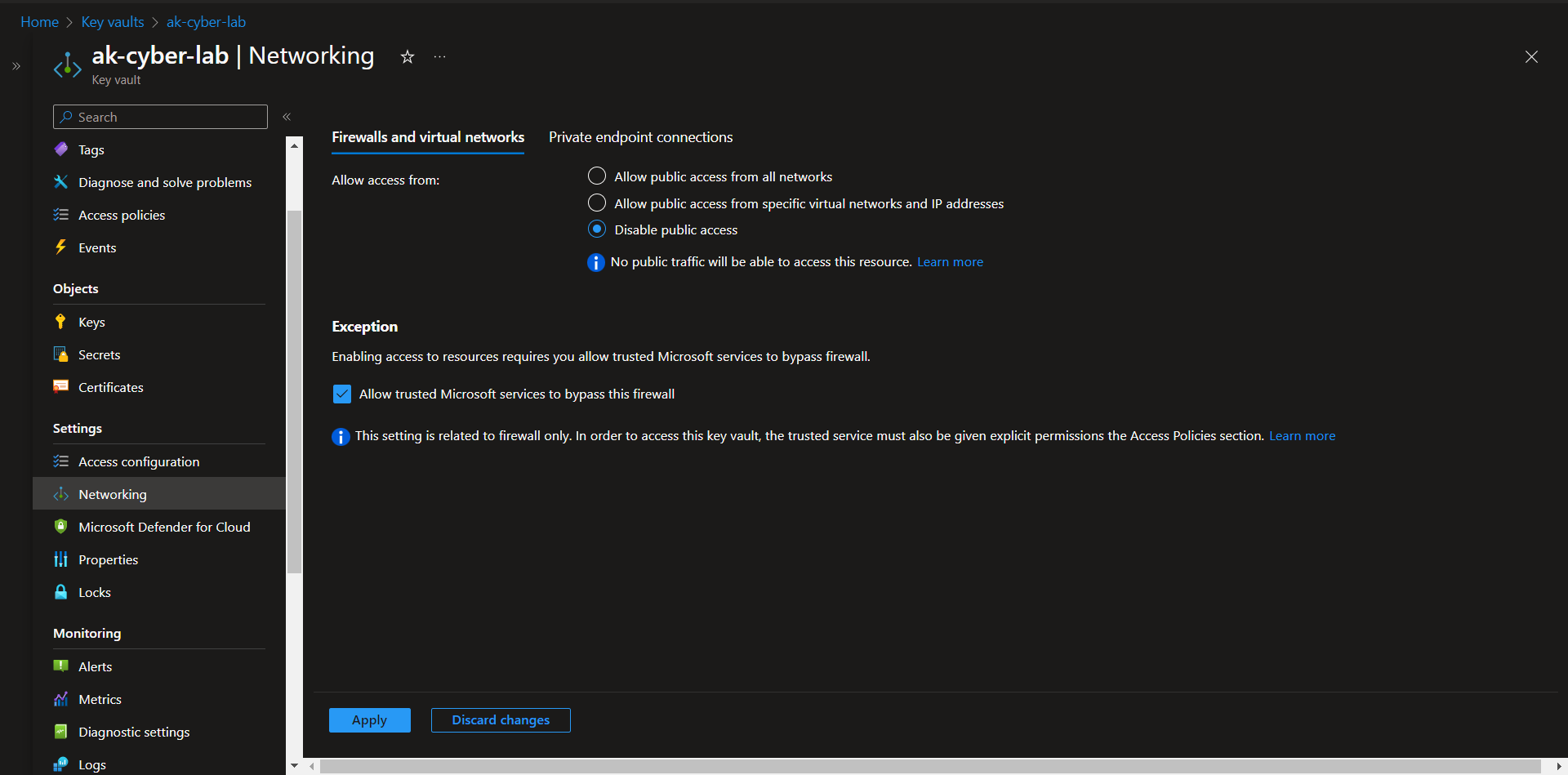Go to Home breadcrumb
Image resolution: width=1568 pixels, height=775 pixels.
coord(39,22)
